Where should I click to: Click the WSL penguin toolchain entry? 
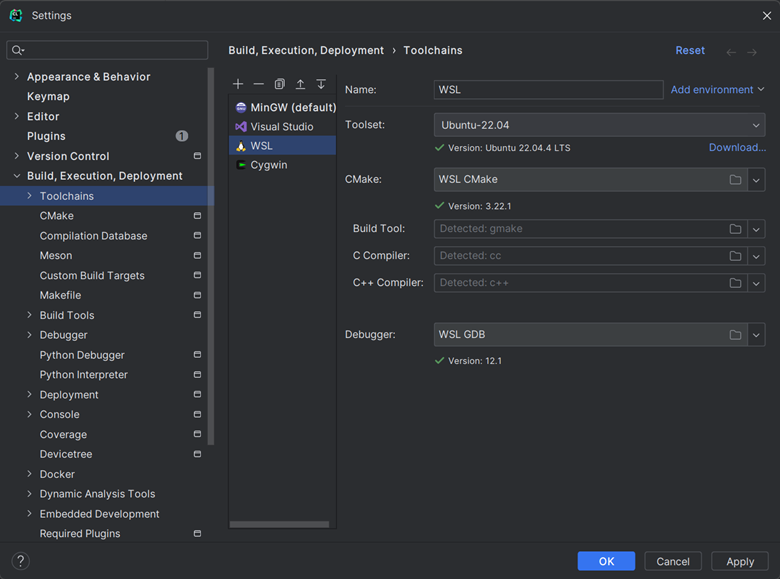click(x=283, y=146)
